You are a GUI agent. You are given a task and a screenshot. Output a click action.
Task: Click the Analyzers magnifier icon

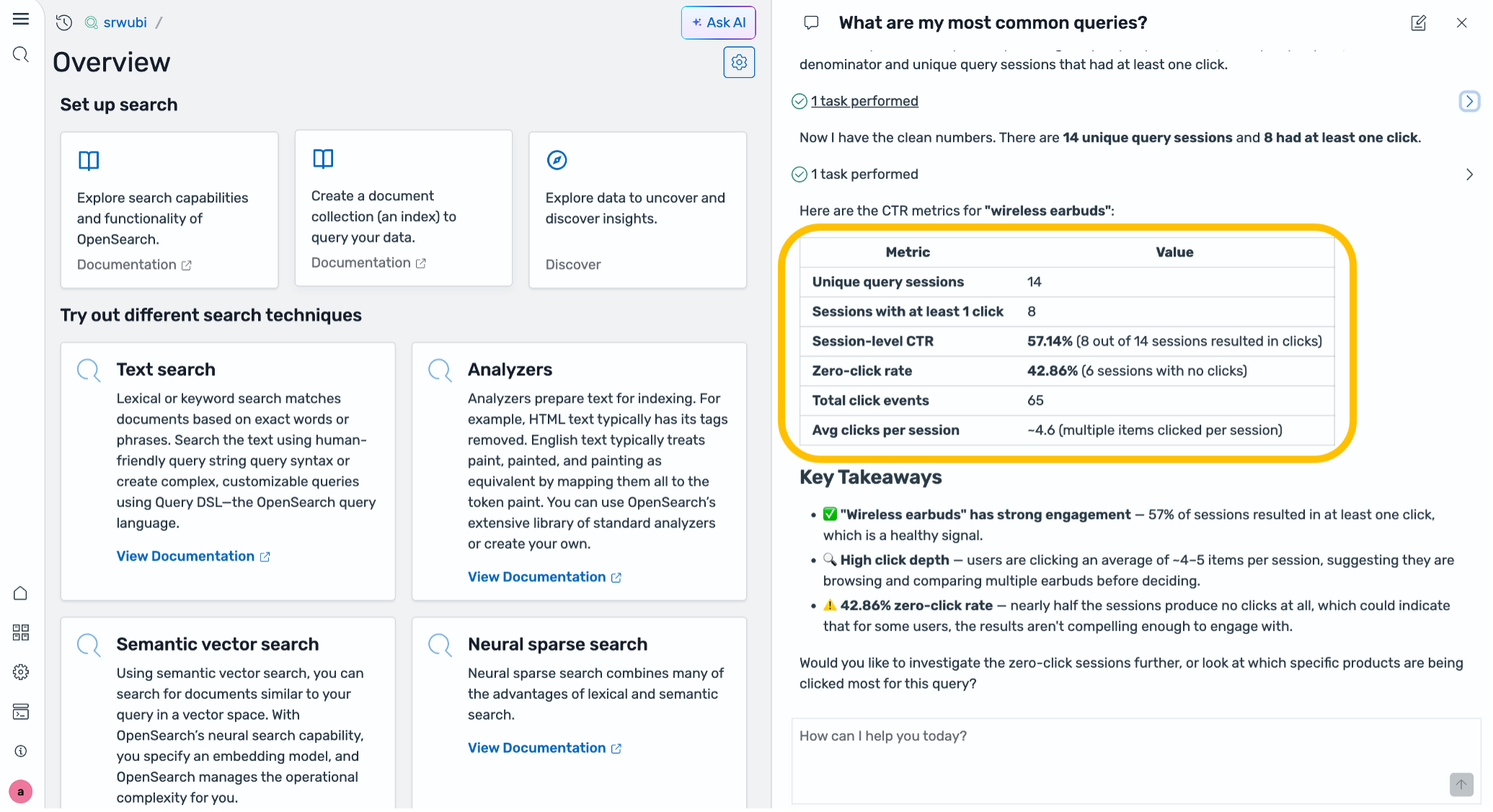click(x=440, y=370)
